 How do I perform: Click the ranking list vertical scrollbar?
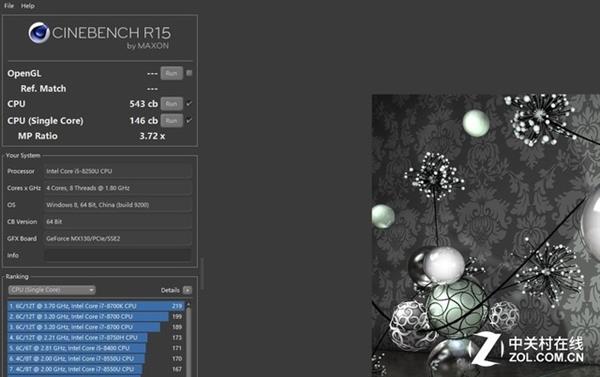[188, 342]
